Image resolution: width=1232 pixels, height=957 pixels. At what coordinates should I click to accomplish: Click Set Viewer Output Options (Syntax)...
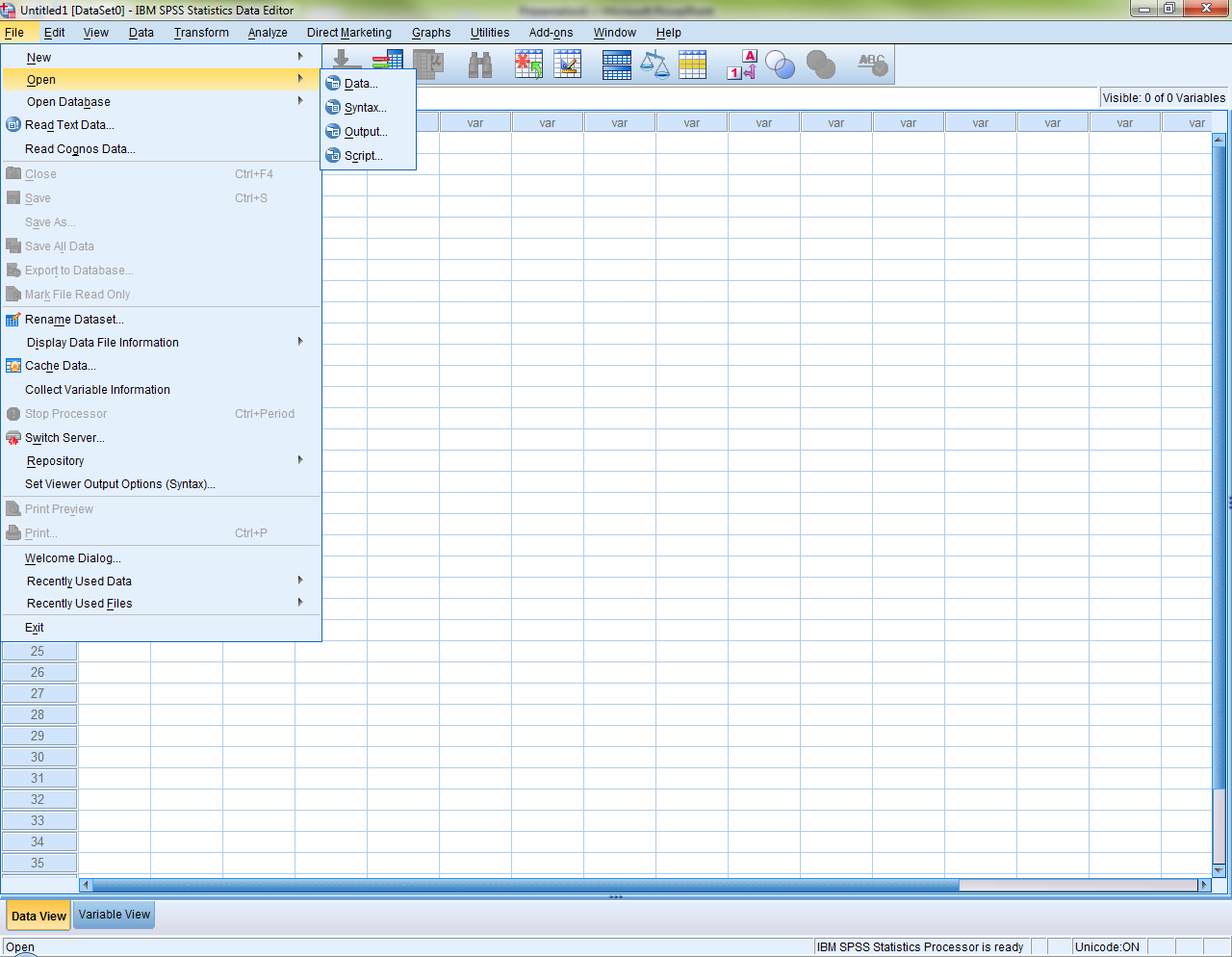pyautogui.click(x=161, y=484)
